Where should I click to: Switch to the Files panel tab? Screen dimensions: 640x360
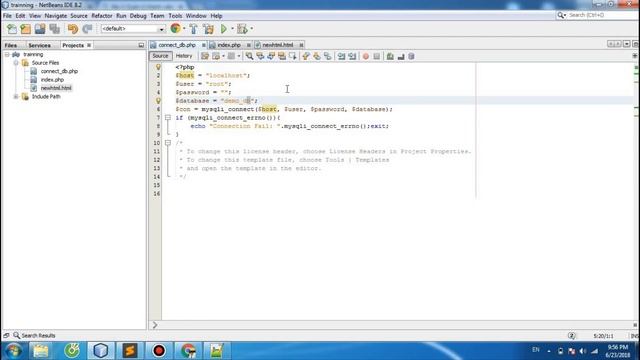click(11, 45)
